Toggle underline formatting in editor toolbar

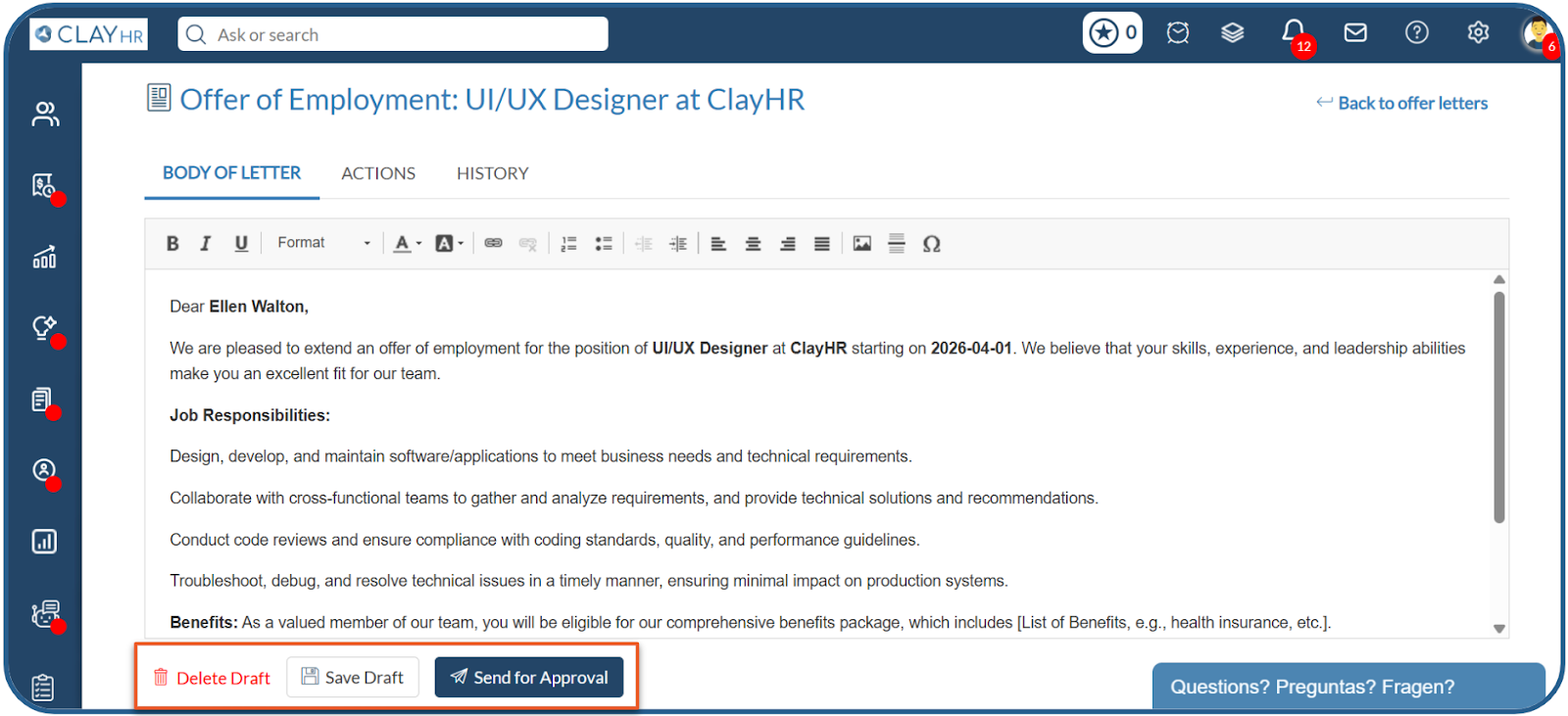pos(241,244)
